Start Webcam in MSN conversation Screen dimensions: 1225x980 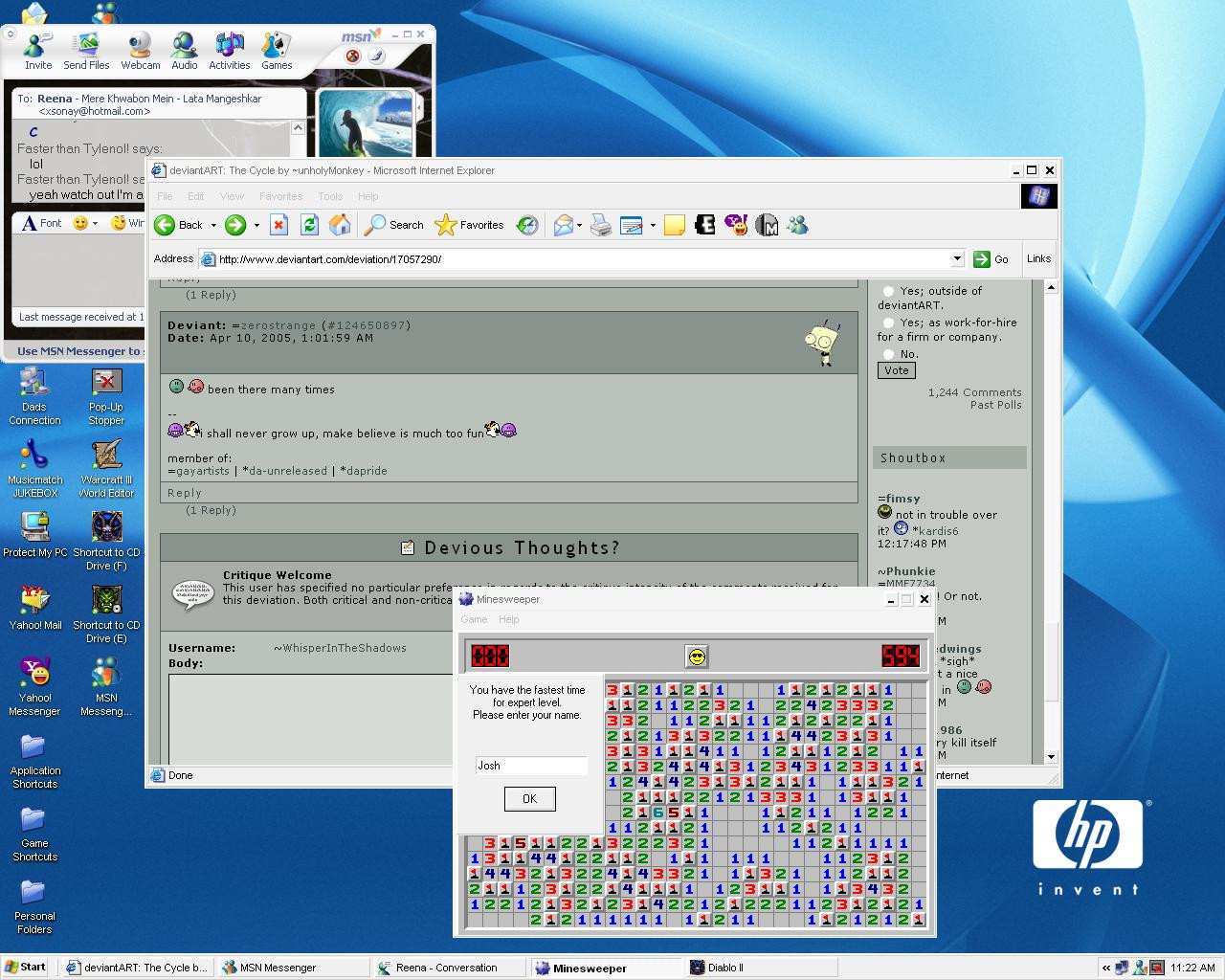pos(140,51)
